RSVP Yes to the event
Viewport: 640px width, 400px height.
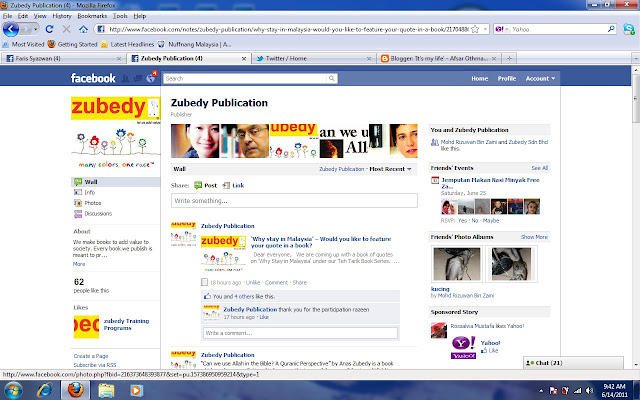pos(462,220)
